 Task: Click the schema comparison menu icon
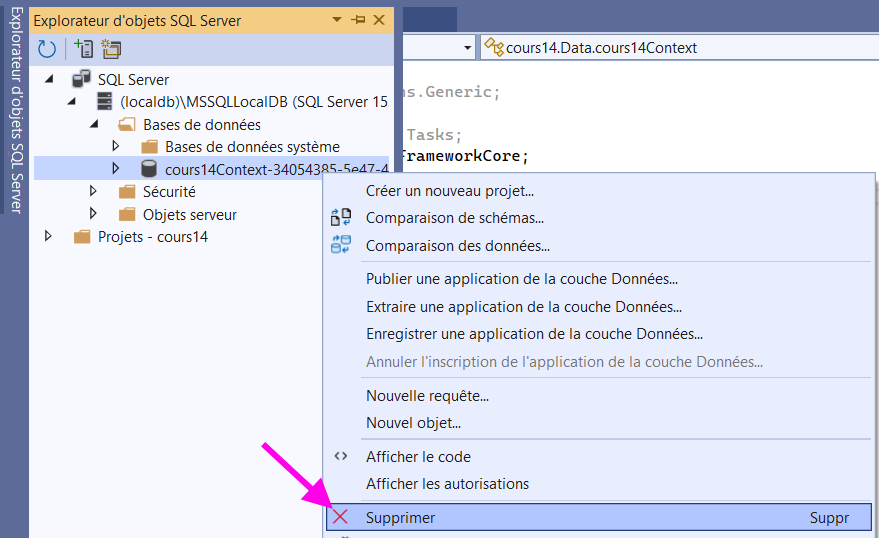341,217
